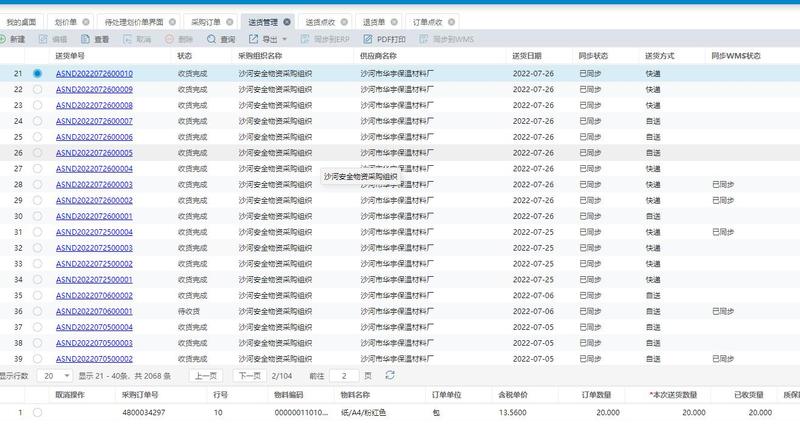Screen dimensions: 800x428
Task: Close the 划价单 tab
Action: pyautogui.click(x=86, y=22)
